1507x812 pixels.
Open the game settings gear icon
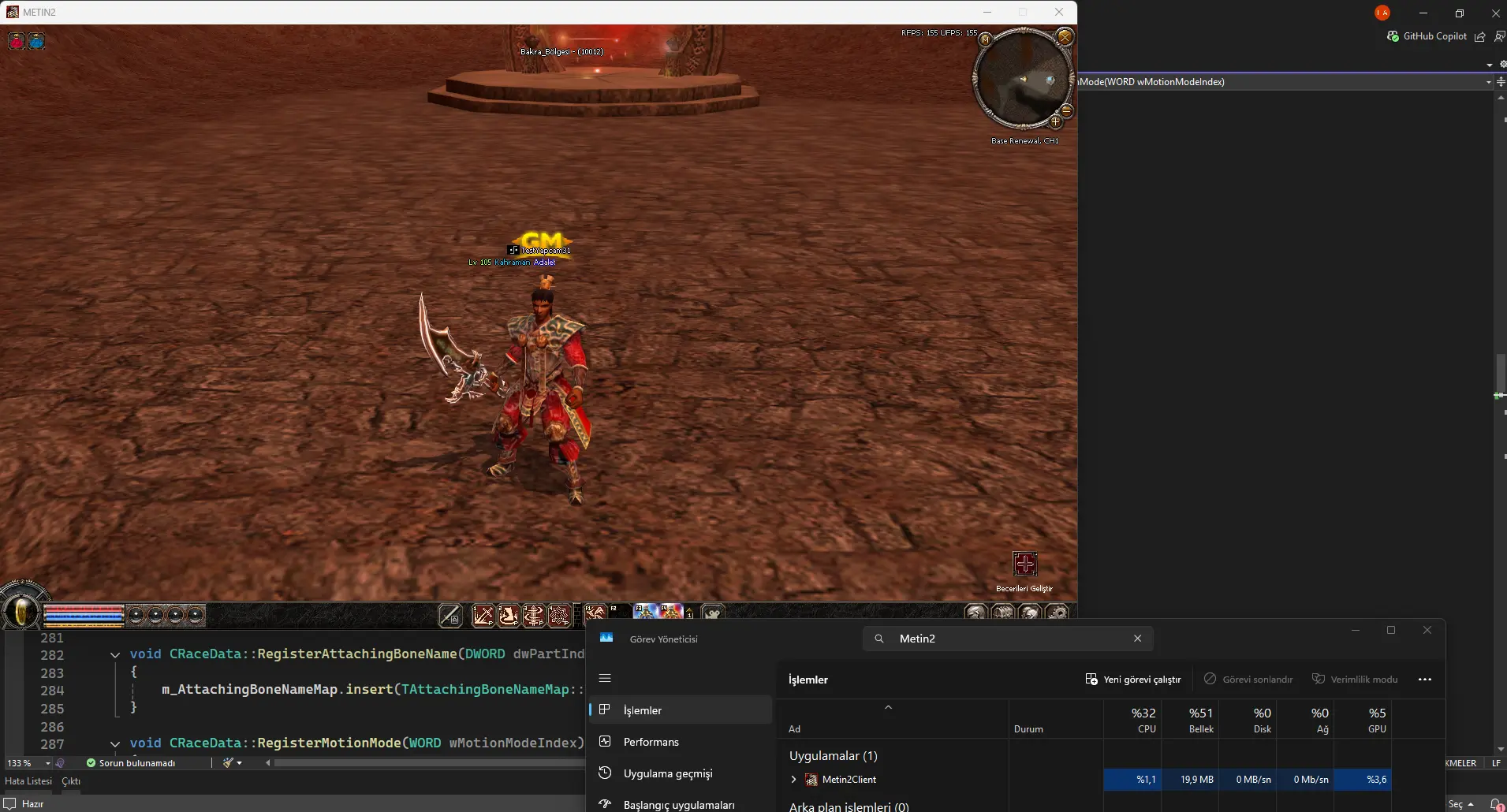pyautogui.click(x=1057, y=613)
